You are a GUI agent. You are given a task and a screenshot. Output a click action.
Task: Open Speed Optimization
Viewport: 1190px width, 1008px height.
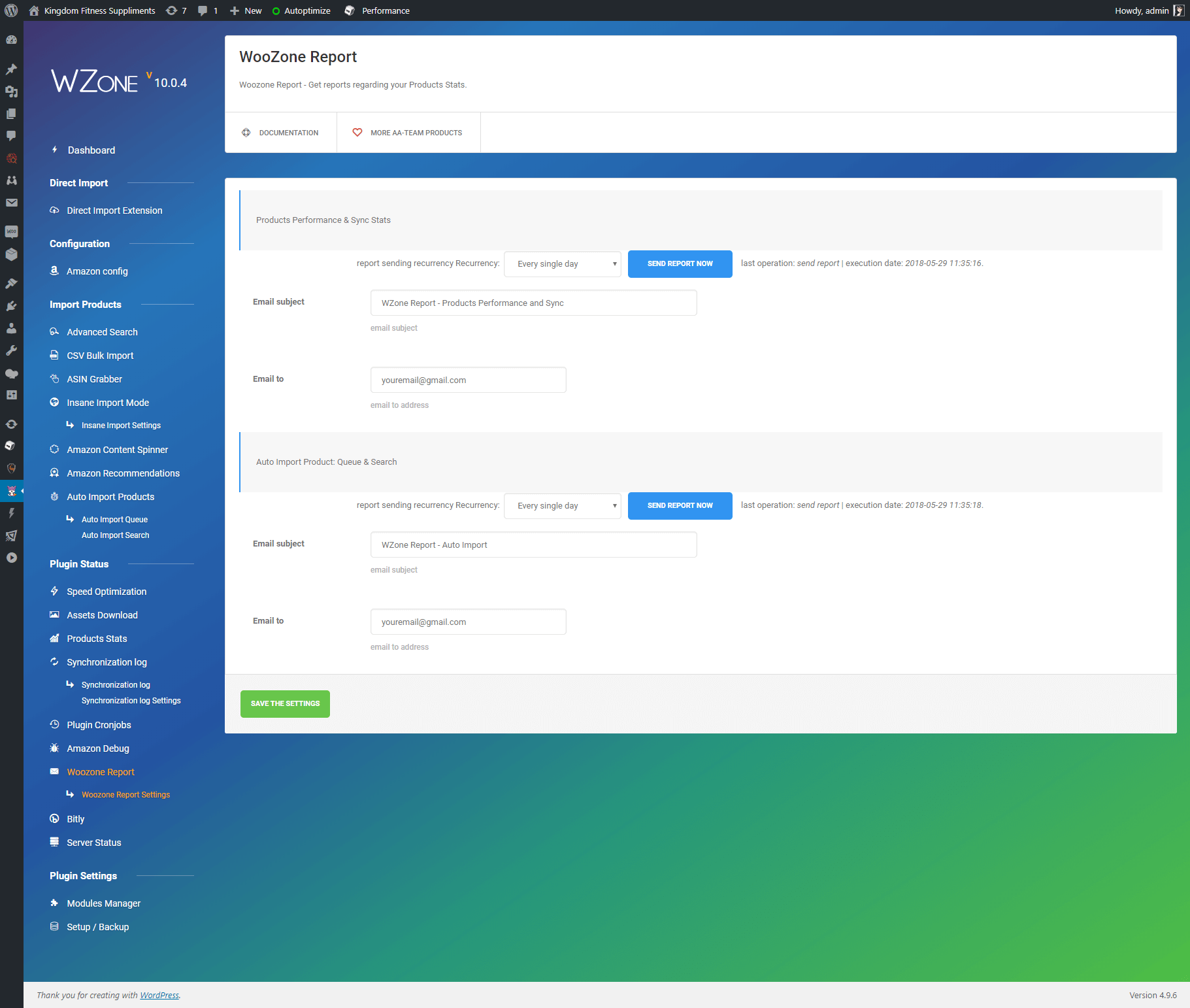coord(107,592)
